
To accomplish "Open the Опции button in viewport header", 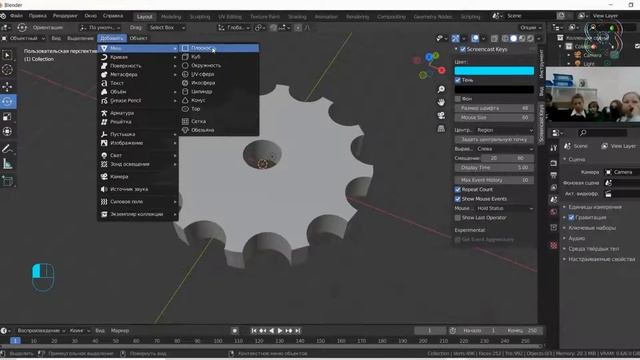I will point(531,28).
